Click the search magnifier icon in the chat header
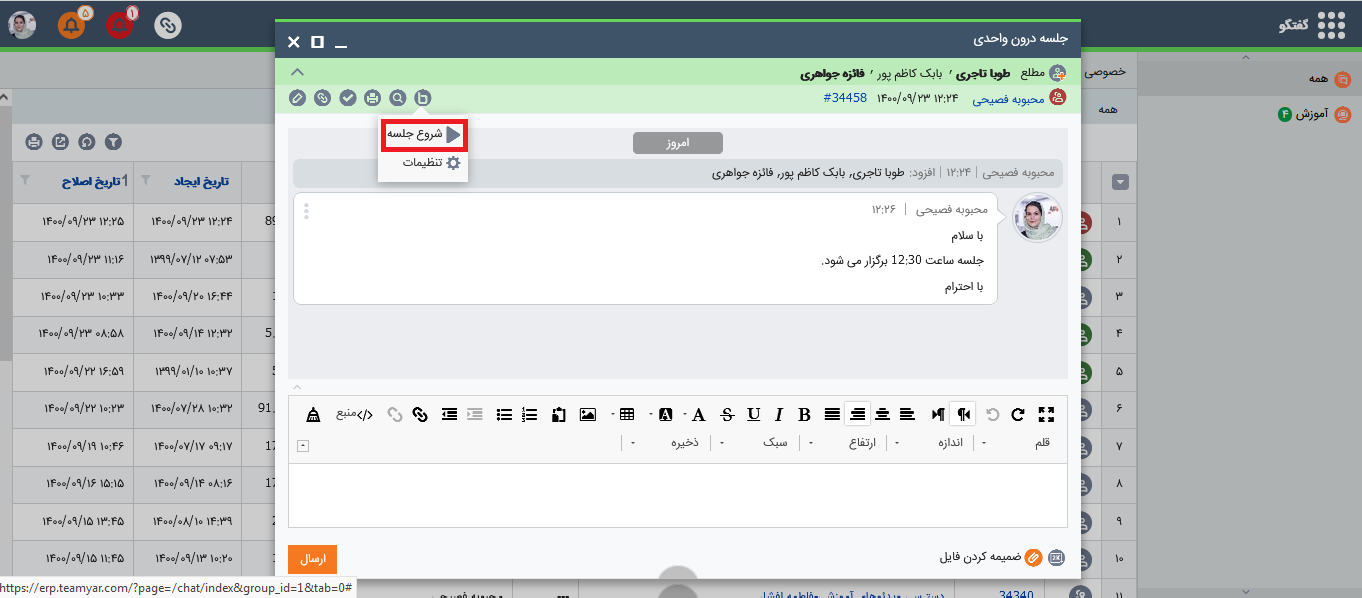Viewport: 1362px width, 598px height. coord(398,98)
